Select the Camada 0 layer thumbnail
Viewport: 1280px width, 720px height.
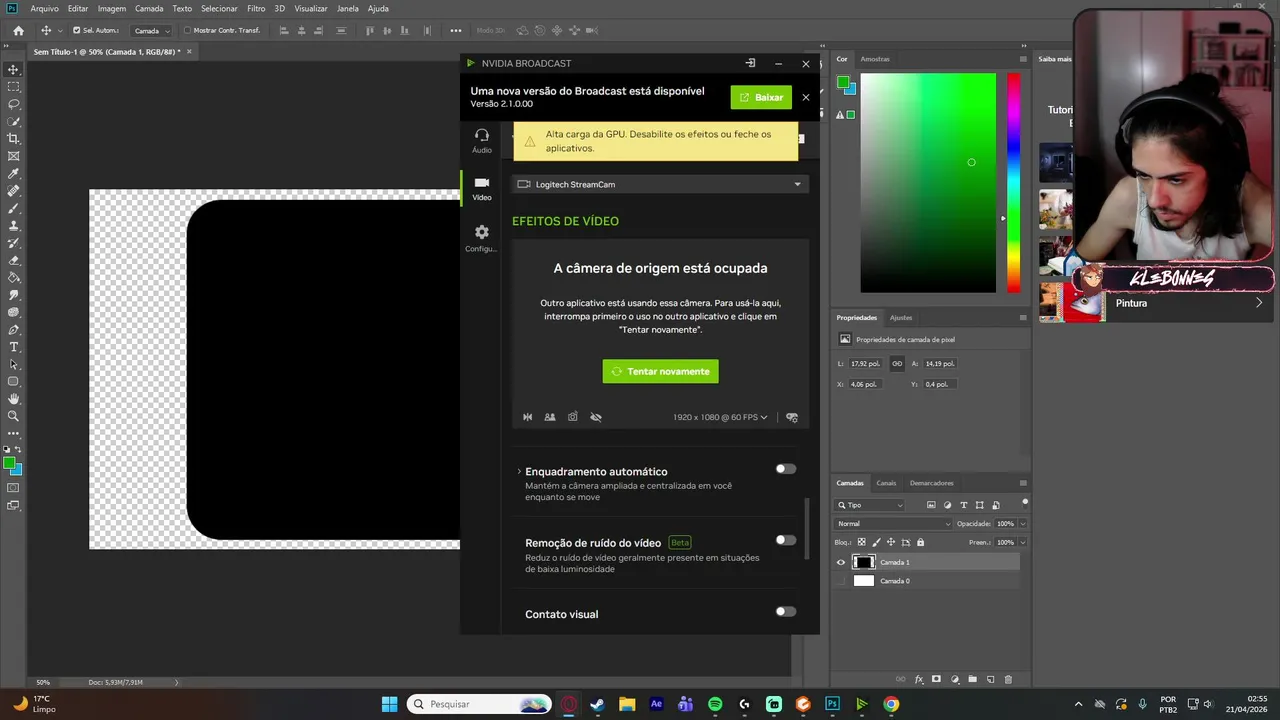863,581
